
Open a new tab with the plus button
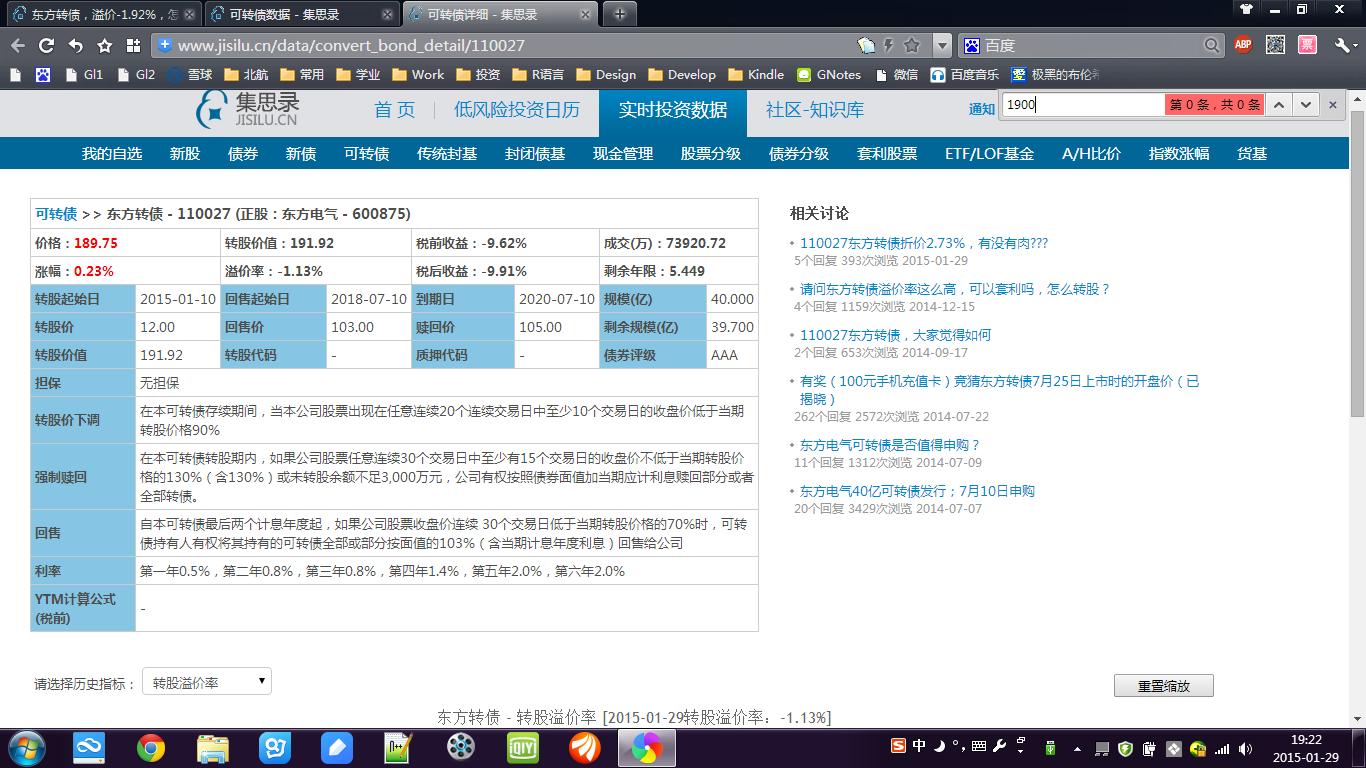[620, 14]
